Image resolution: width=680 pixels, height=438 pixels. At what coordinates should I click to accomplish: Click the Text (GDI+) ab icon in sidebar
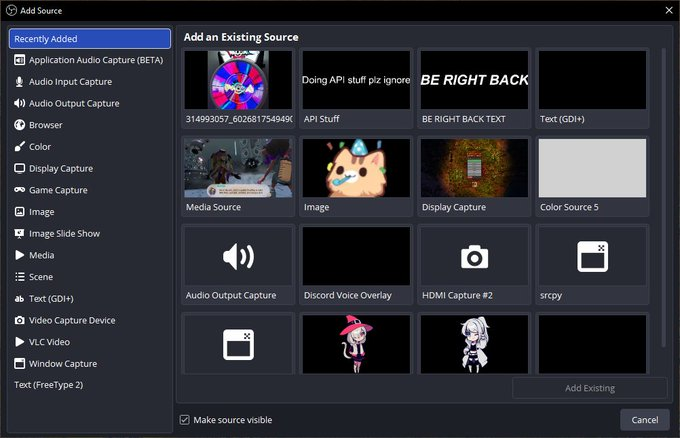19,298
